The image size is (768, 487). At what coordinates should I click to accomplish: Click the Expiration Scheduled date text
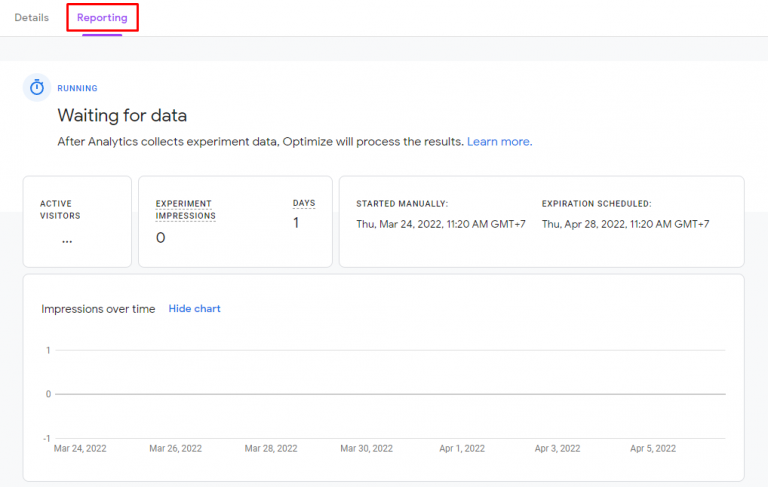(625, 224)
